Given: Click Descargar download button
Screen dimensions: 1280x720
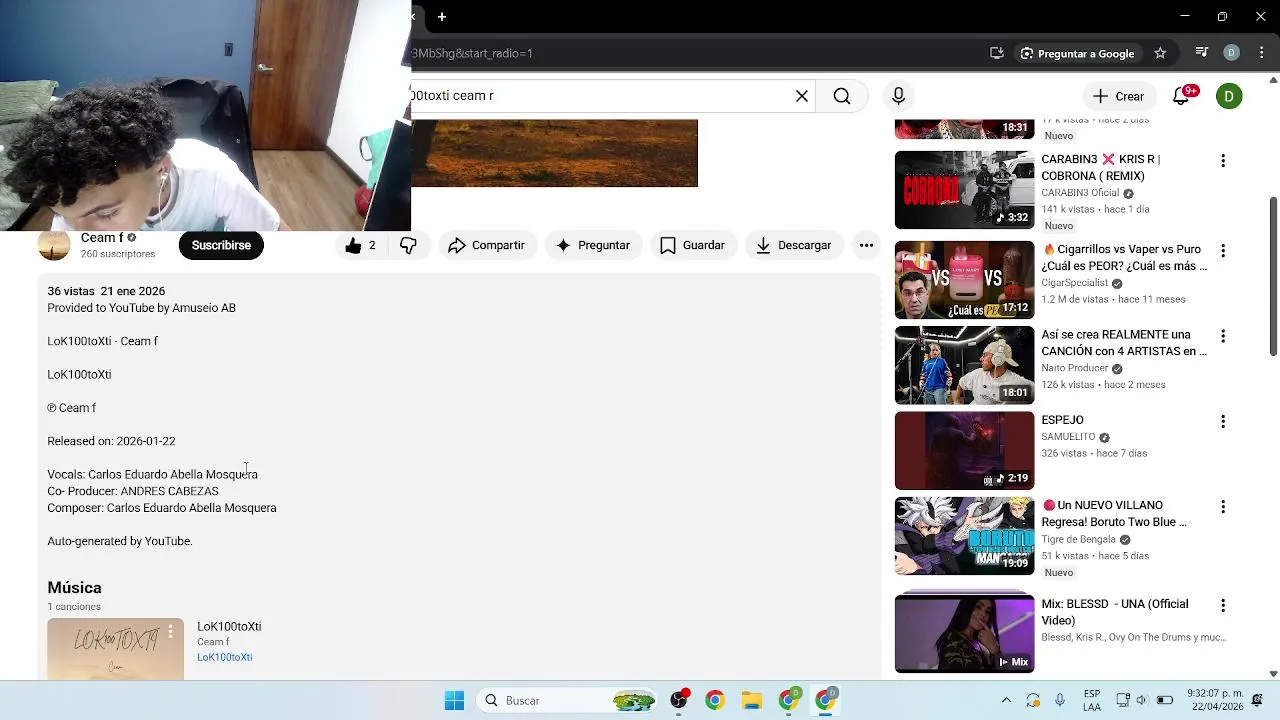Looking at the screenshot, I should [x=794, y=245].
